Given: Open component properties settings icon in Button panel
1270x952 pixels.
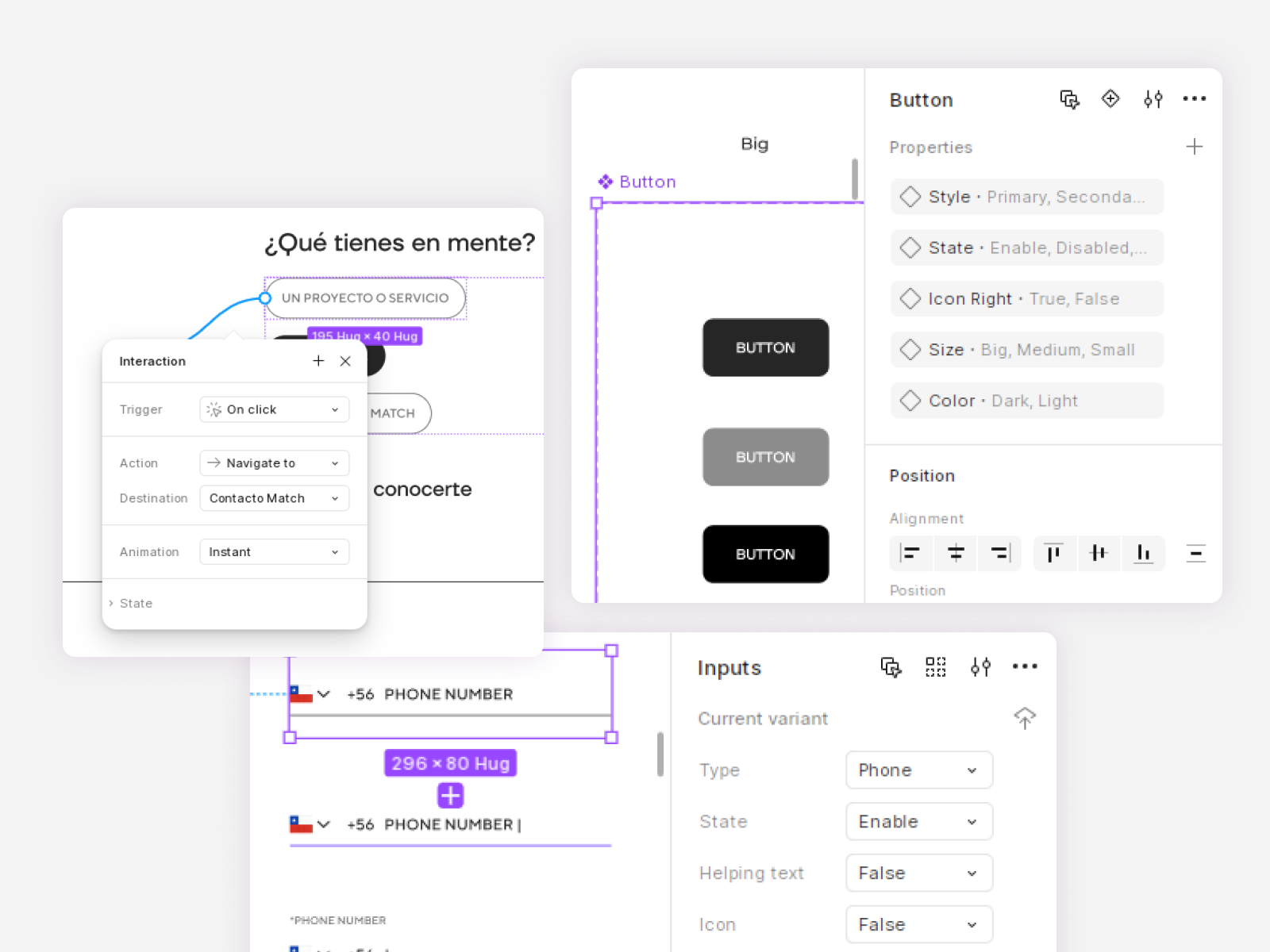Looking at the screenshot, I should tap(1153, 99).
